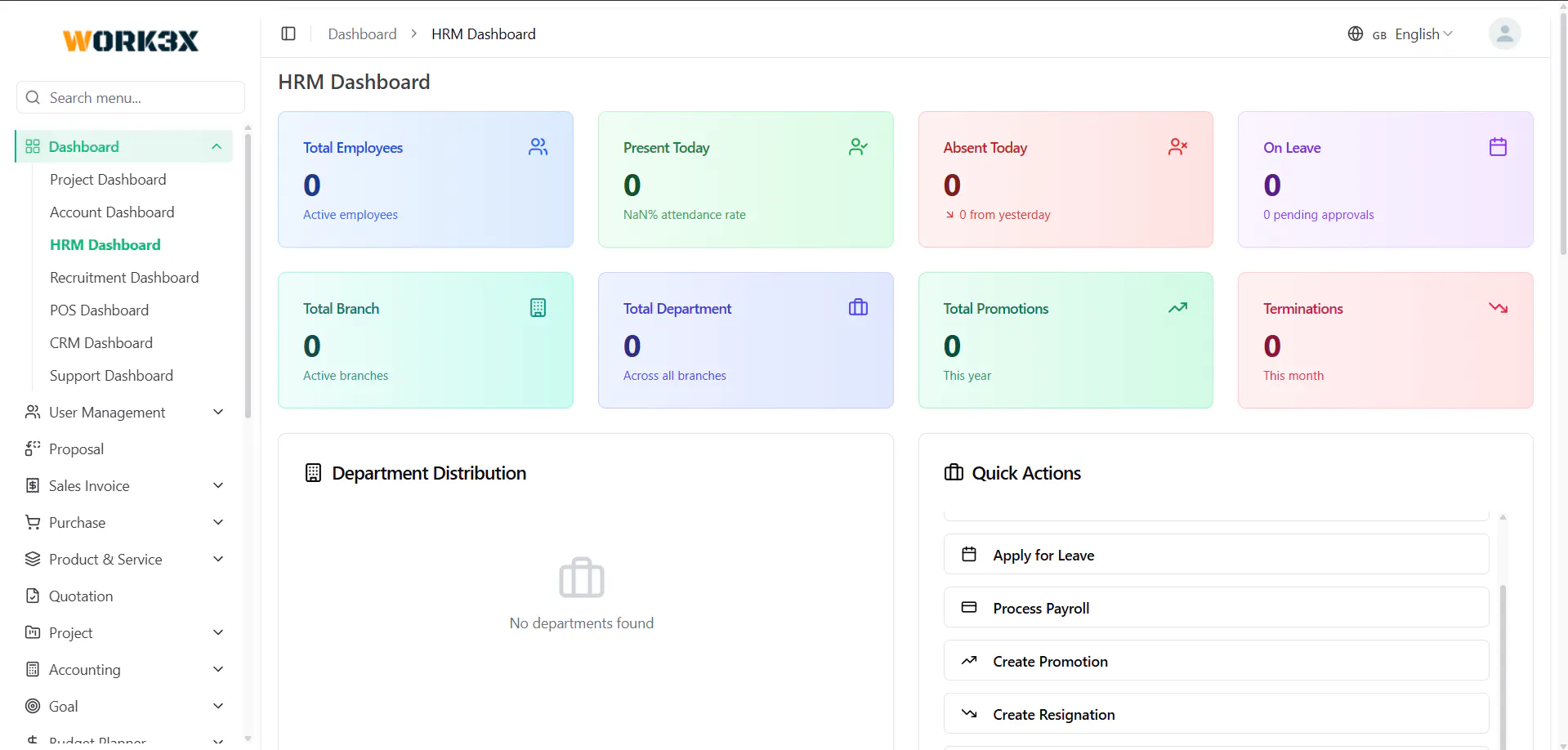The width and height of the screenshot is (1568, 750).
Task: Expand the Project chevron
Action: pyautogui.click(x=218, y=632)
